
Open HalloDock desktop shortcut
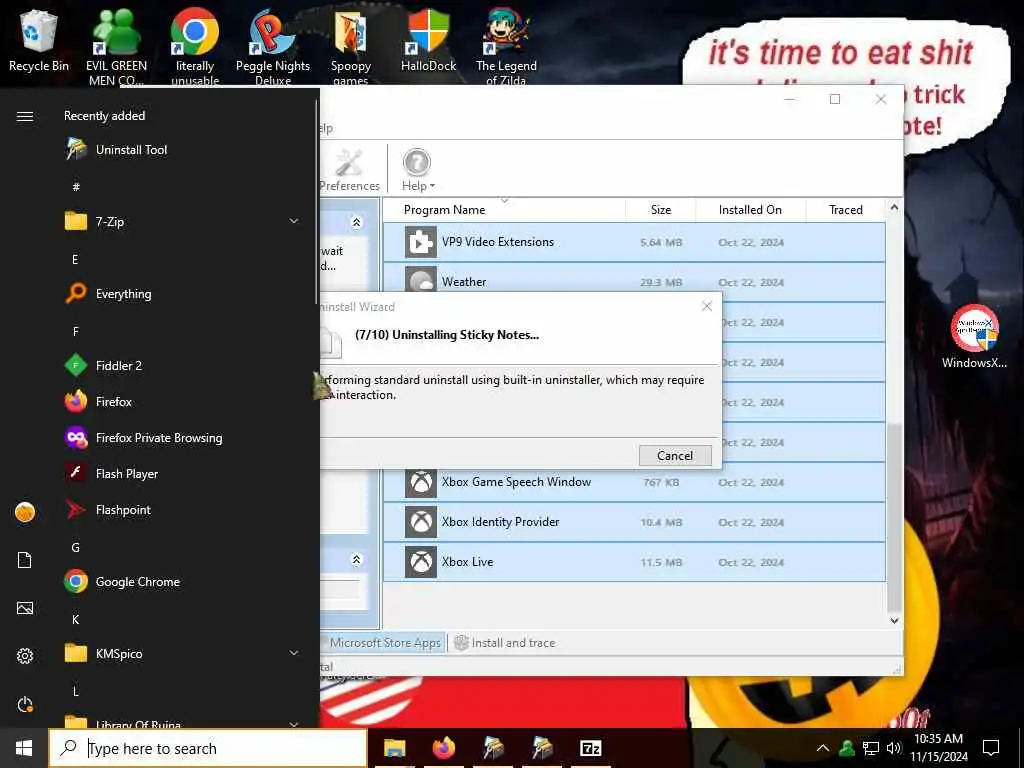pyautogui.click(x=428, y=40)
